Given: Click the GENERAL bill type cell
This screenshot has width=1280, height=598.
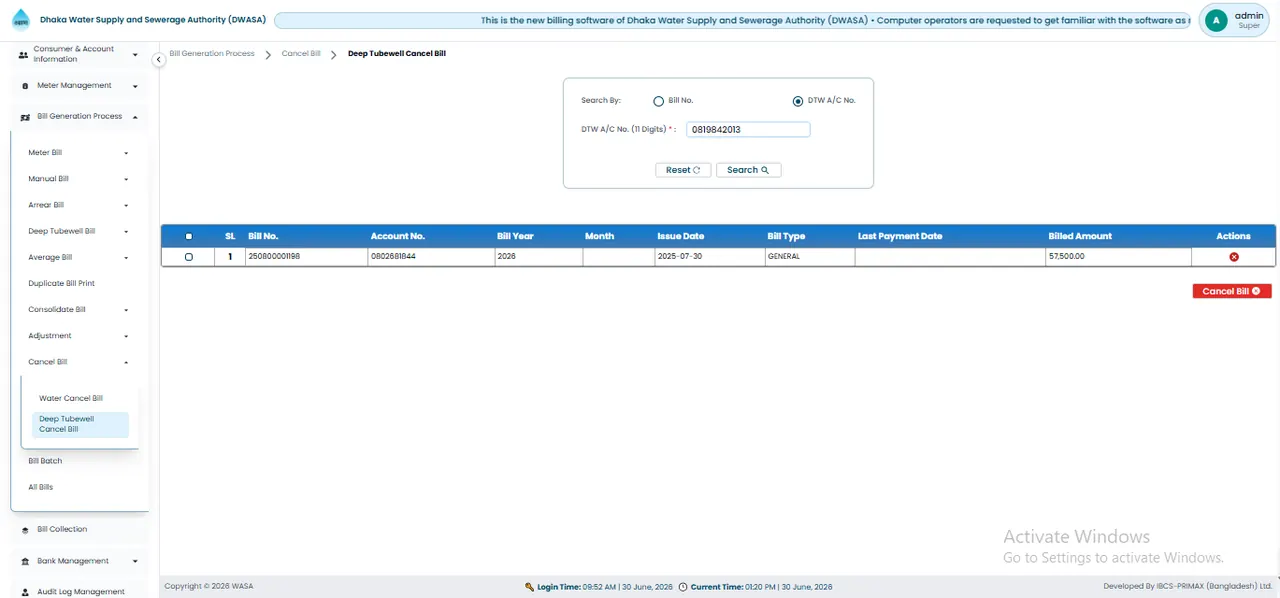Looking at the screenshot, I should [x=809, y=257].
